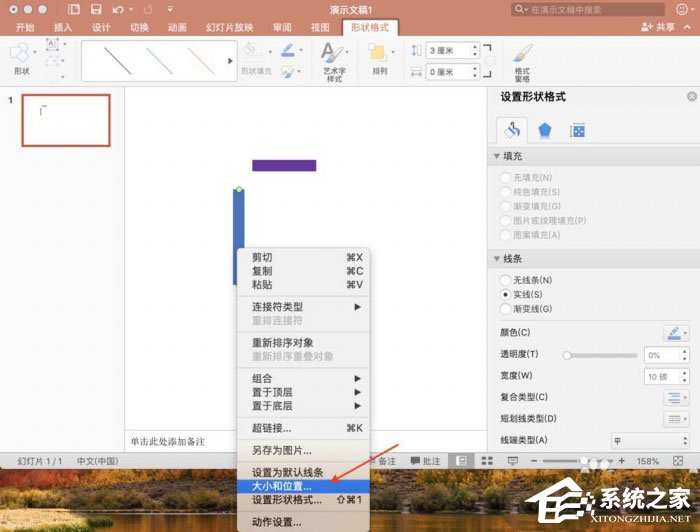Click the 共享 share button
This screenshot has height=532, width=700.
pyautogui.click(x=658, y=27)
